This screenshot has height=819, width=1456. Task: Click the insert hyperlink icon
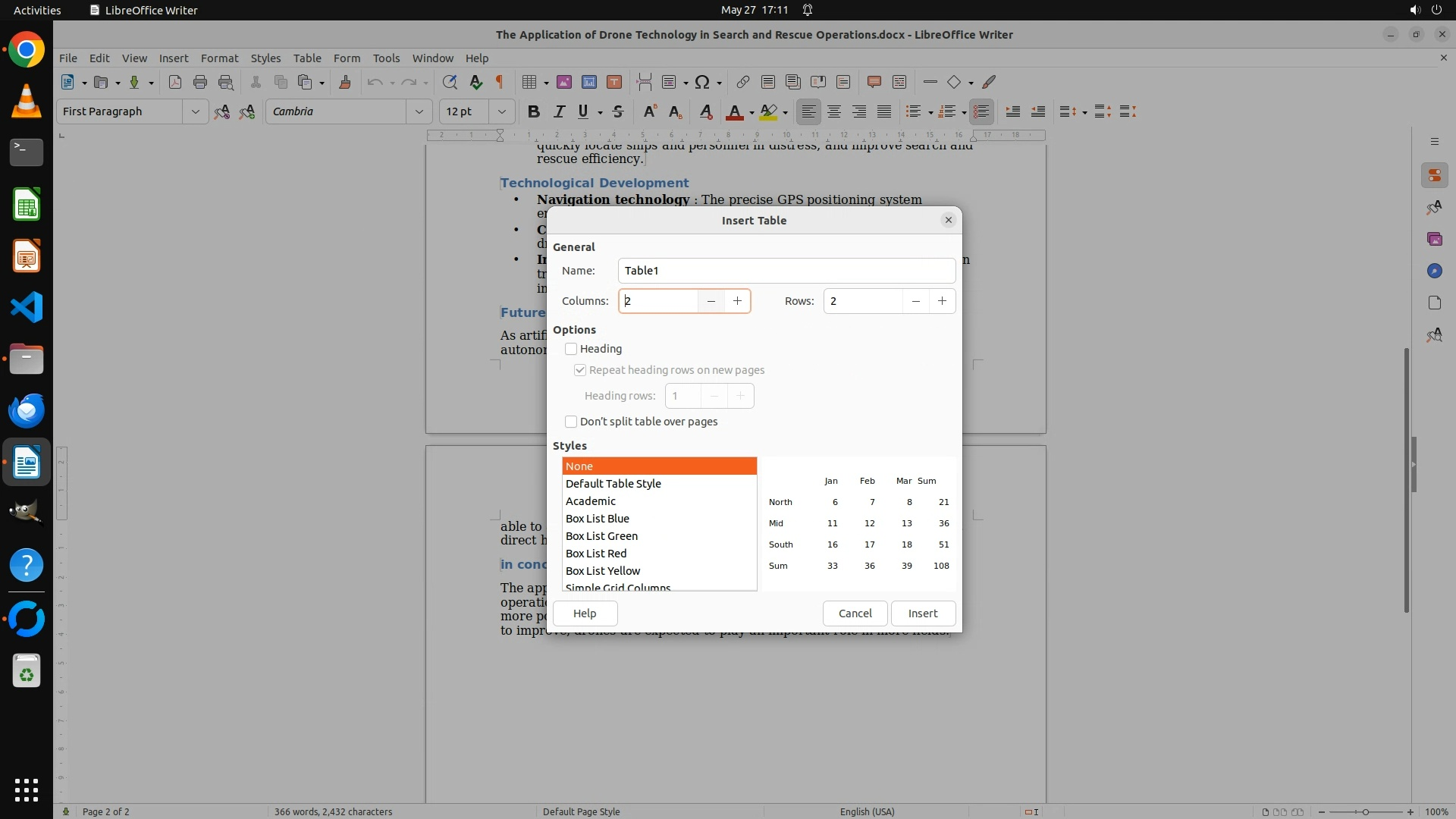(742, 82)
